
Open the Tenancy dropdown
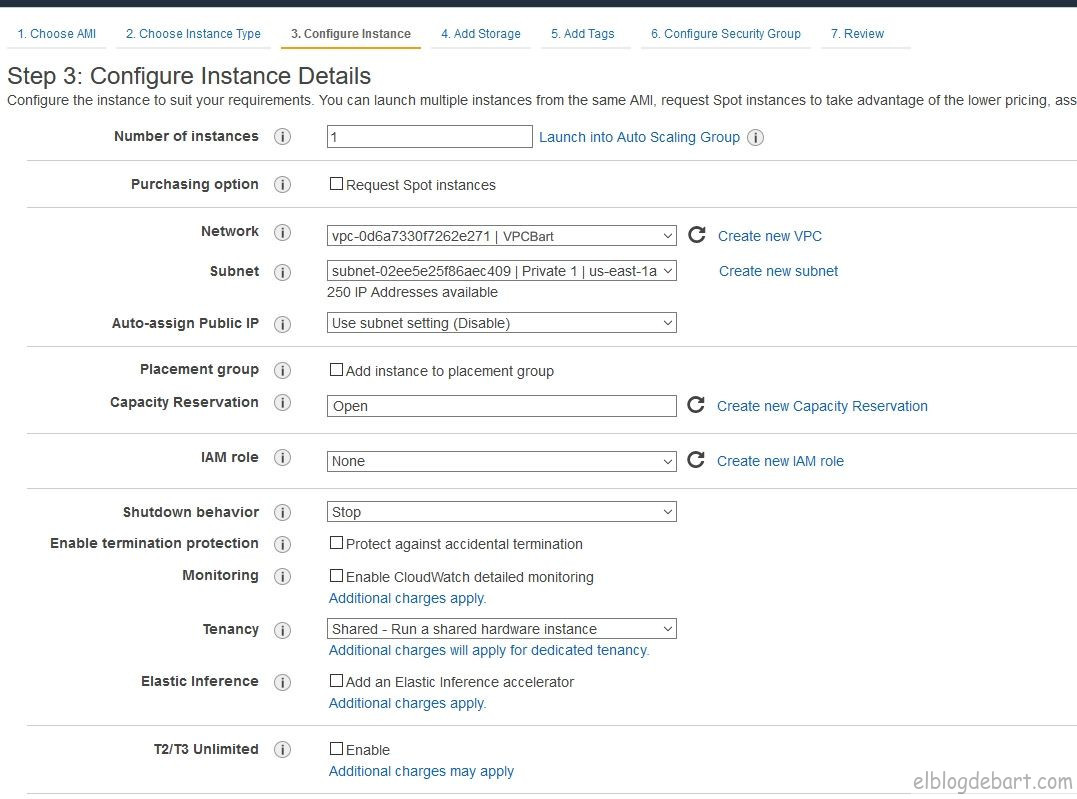point(501,629)
